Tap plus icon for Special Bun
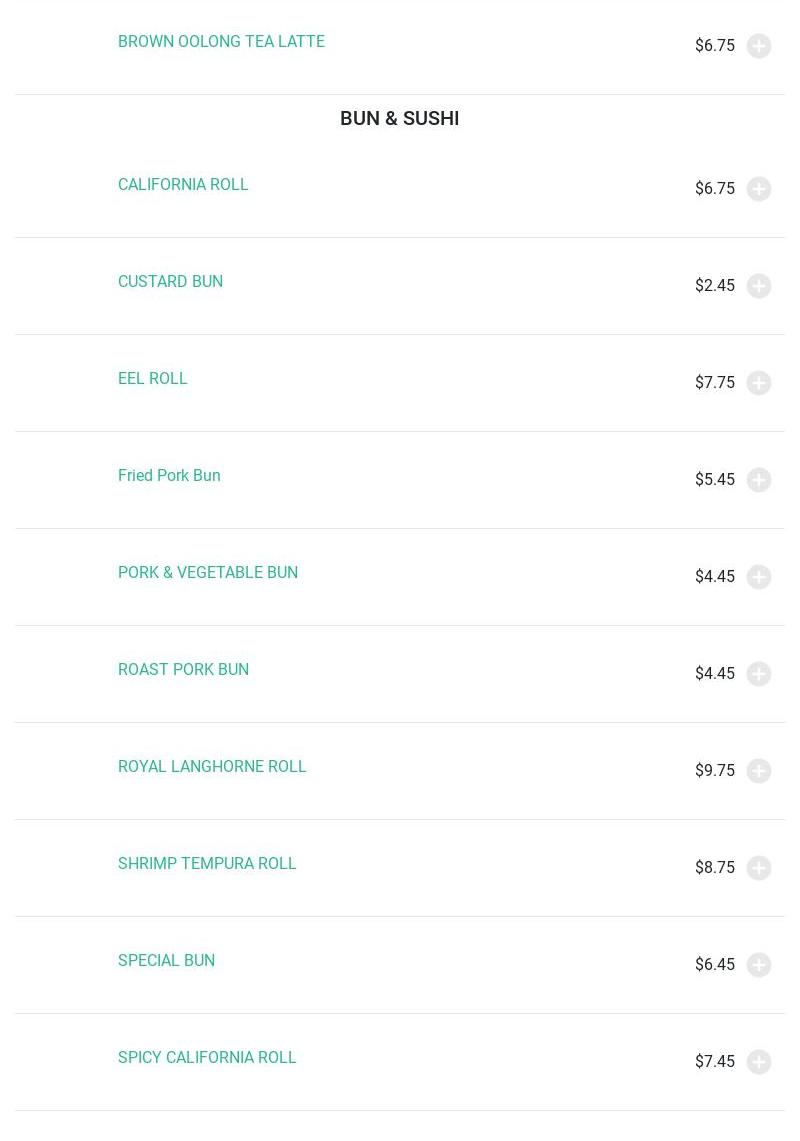 [x=759, y=965]
